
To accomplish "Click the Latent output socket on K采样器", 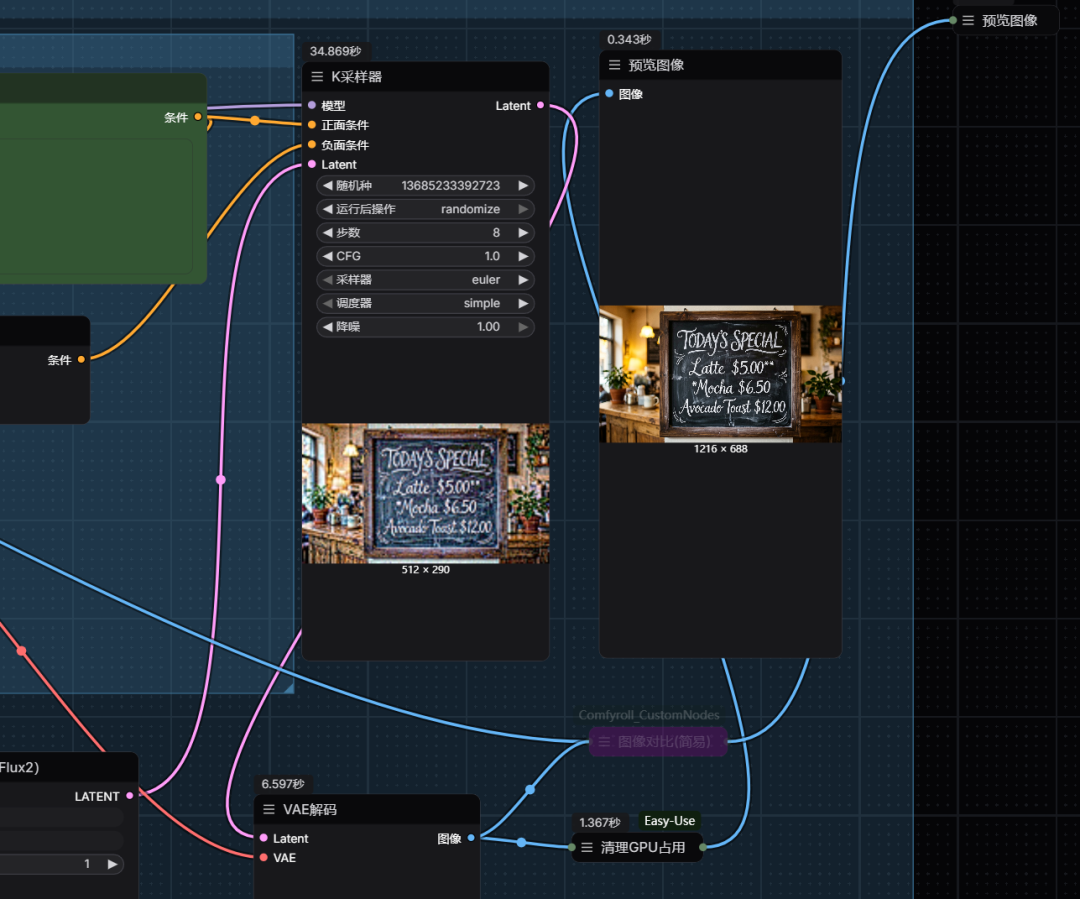I will tap(541, 105).
